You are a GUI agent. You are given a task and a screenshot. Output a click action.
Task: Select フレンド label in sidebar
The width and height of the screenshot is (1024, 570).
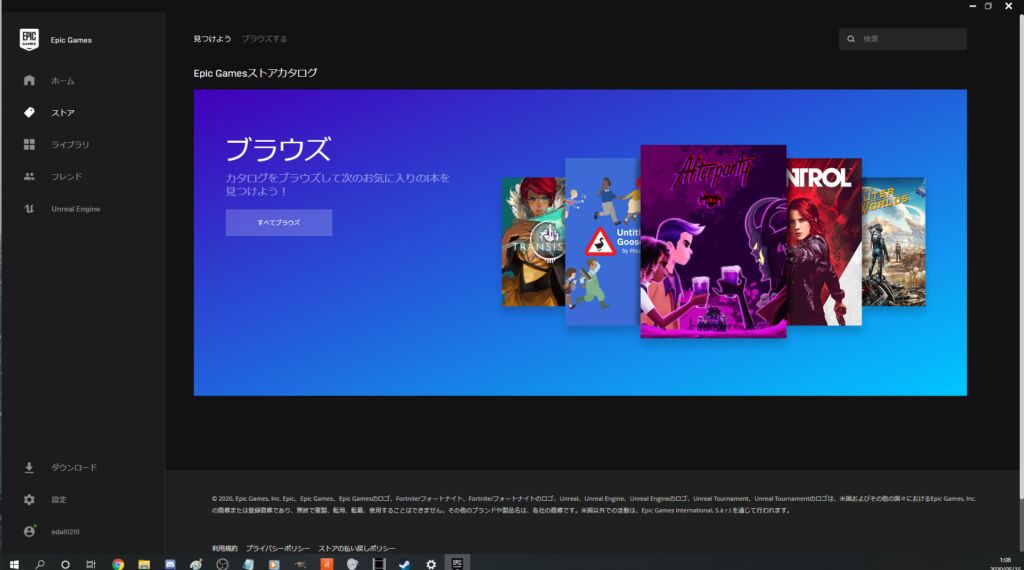(66, 176)
